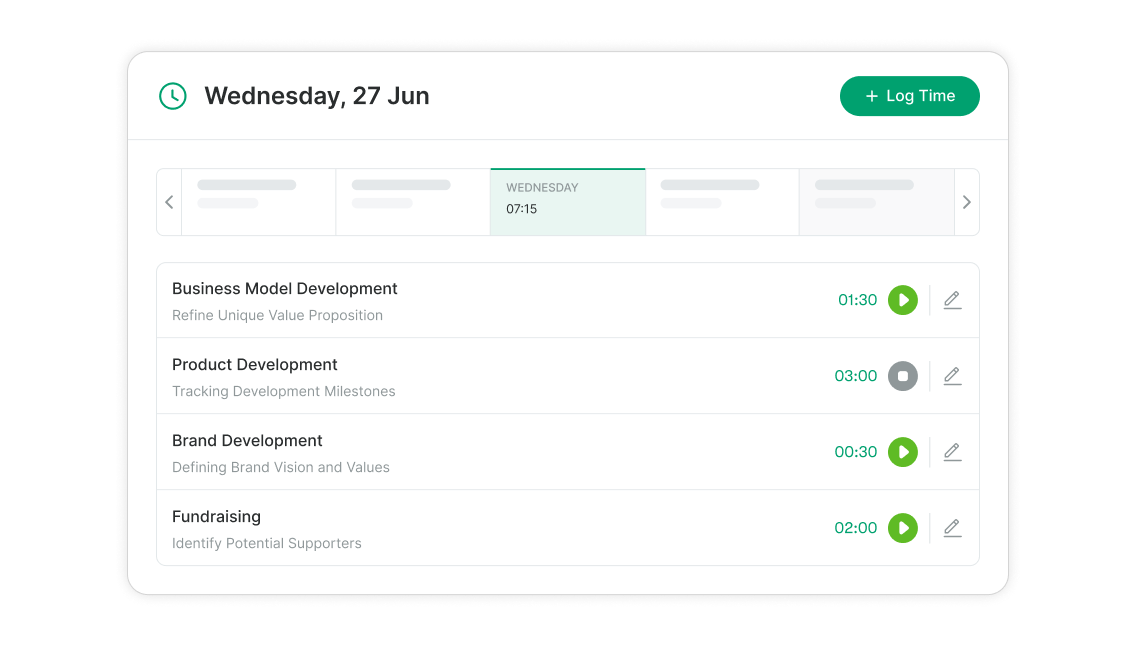
Task: Click the 'Business Model Development' title
Action: [285, 288]
